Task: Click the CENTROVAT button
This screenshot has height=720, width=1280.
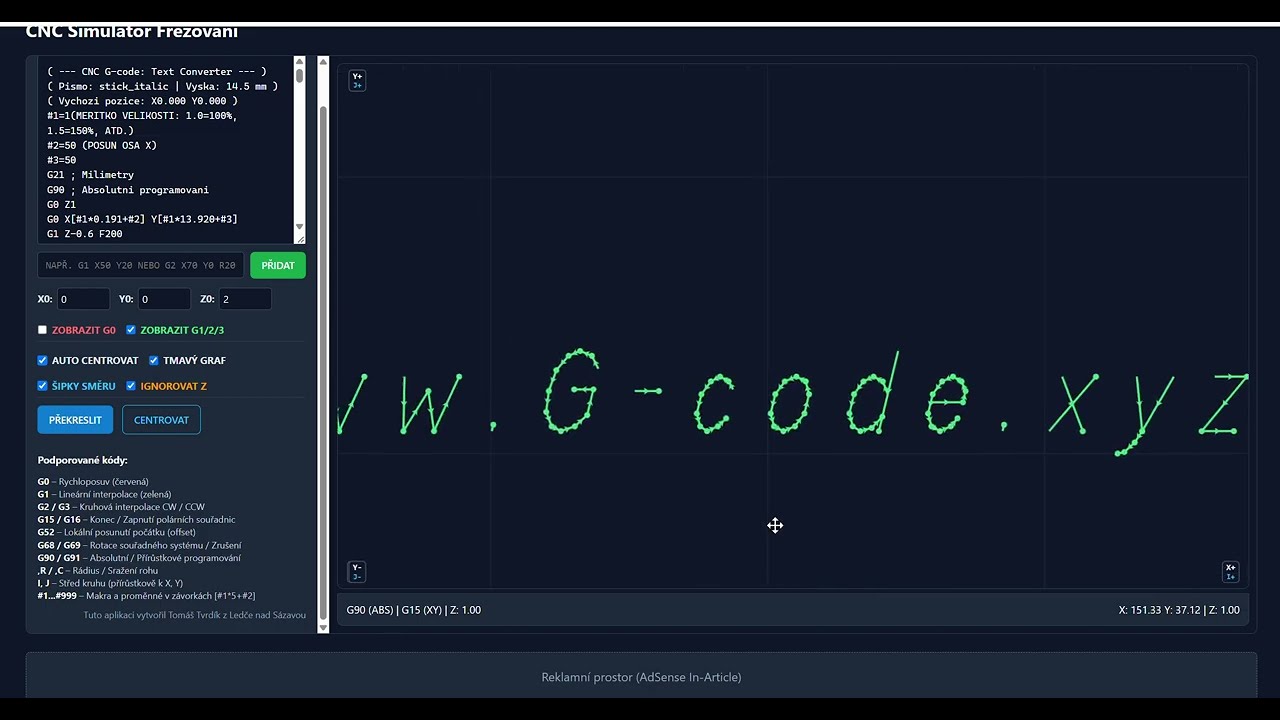Action: click(x=161, y=420)
